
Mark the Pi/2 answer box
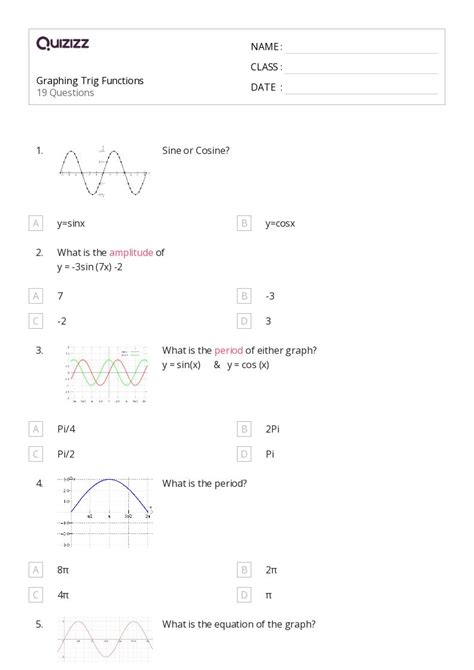pyautogui.click(x=36, y=454)
